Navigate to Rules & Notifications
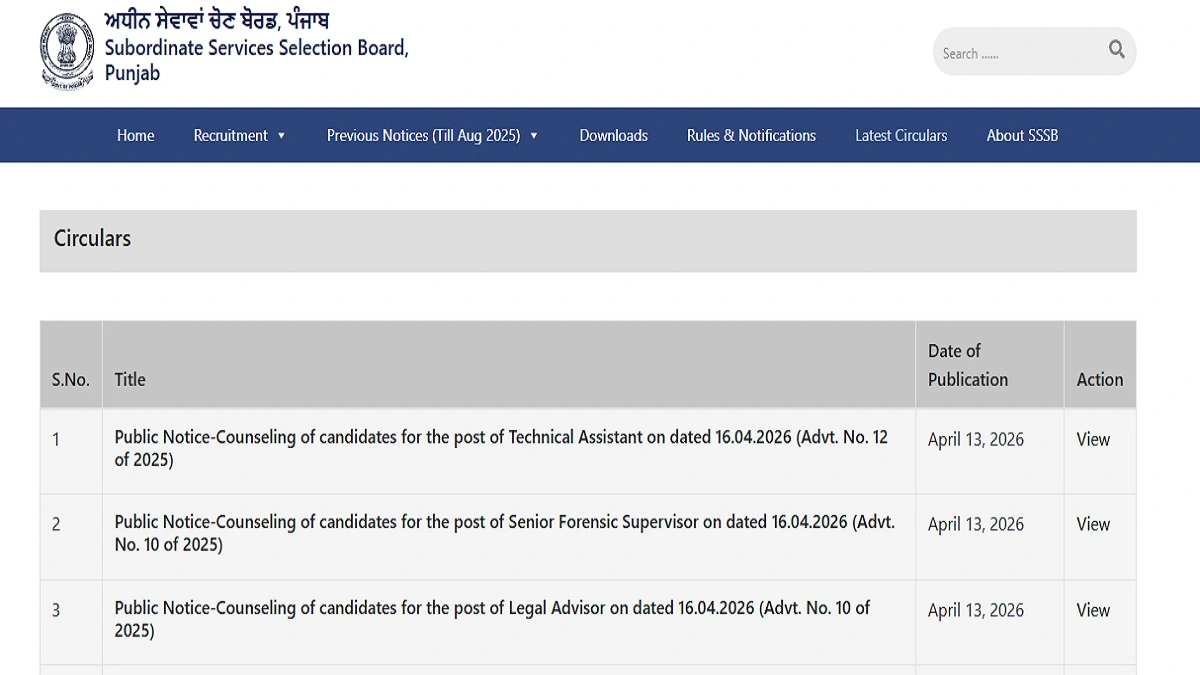Screen dimensions: 1200x675 (751, 135)
